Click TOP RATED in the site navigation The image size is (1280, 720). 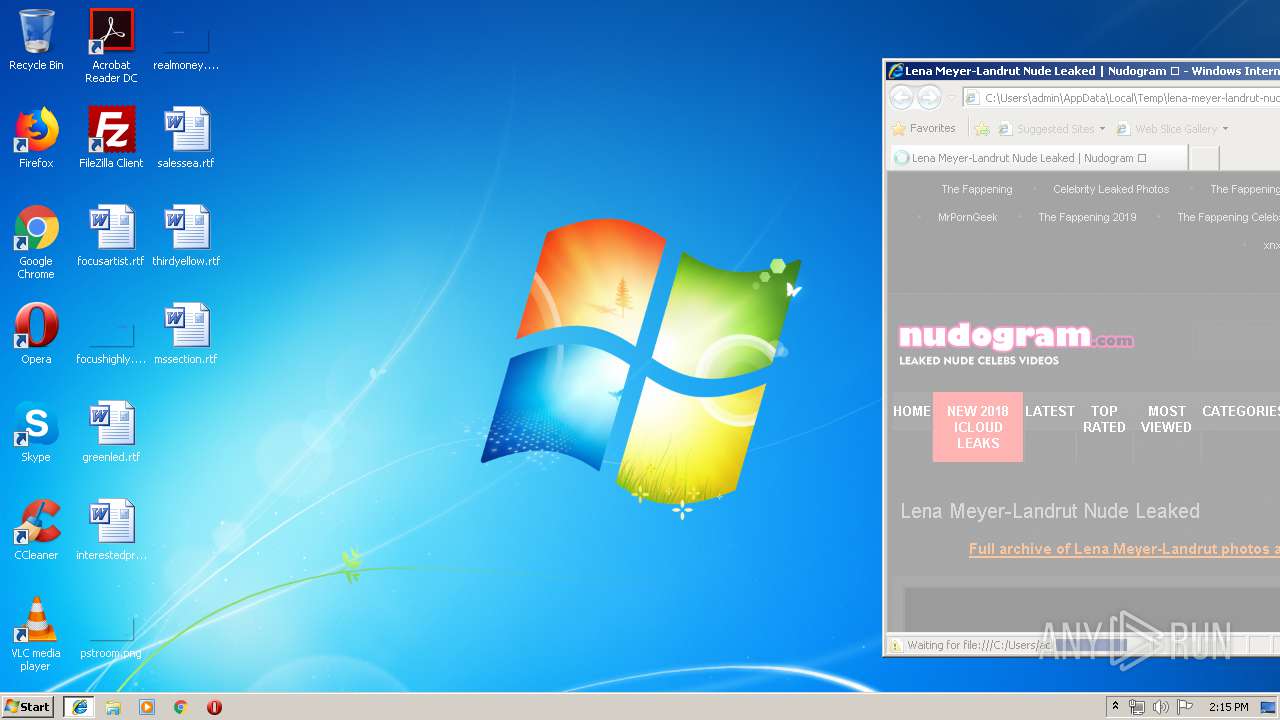pyautogui.click(x=1104, y=419)
